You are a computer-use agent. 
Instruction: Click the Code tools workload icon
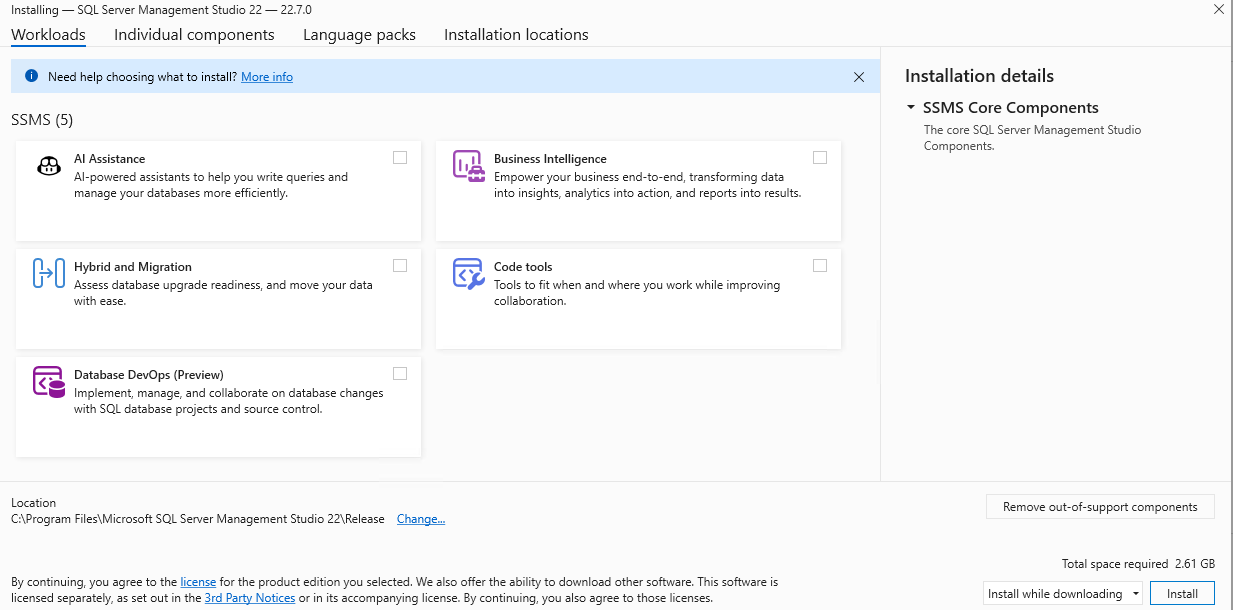468,273
